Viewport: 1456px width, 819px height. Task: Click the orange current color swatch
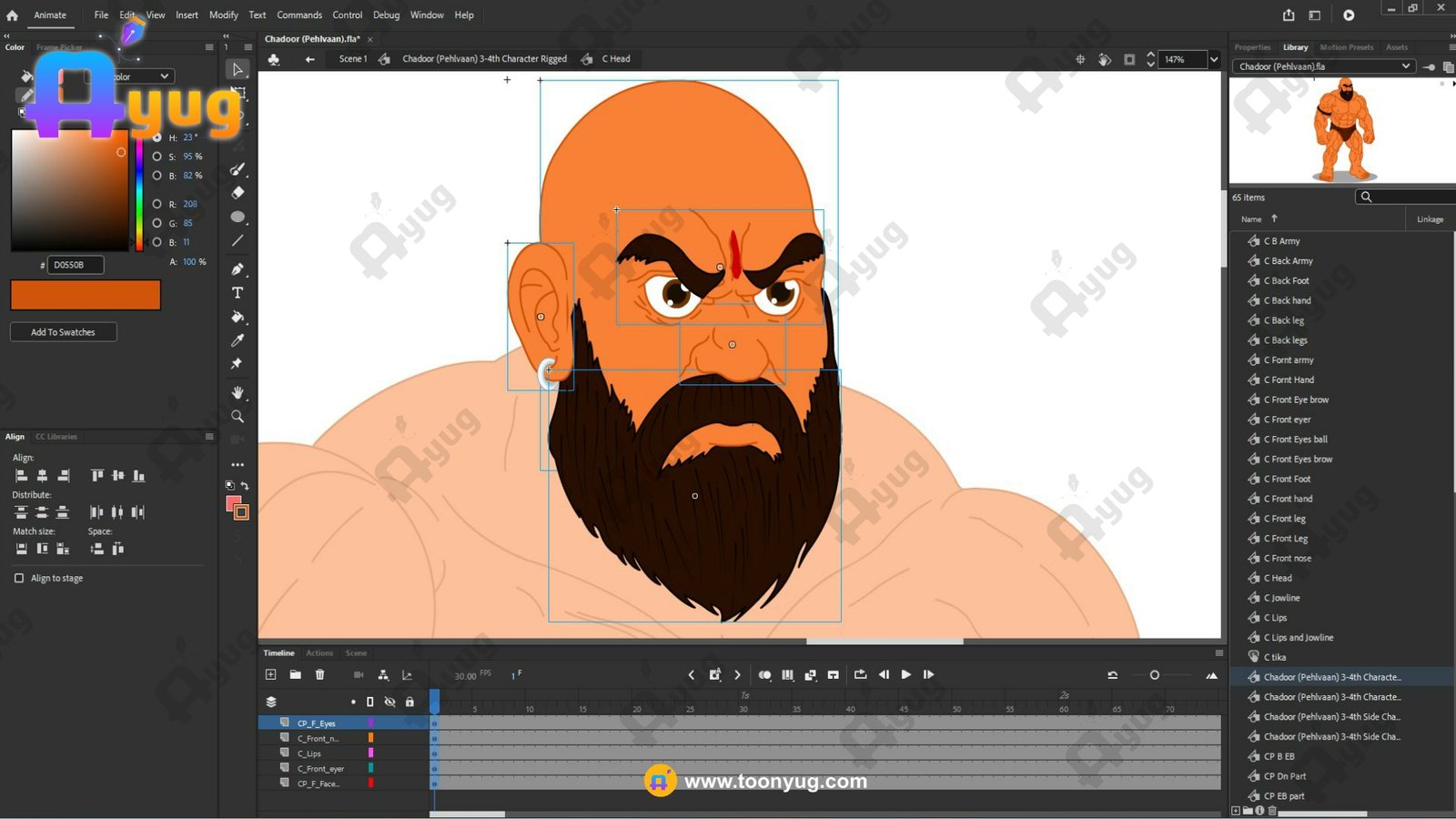[86, 295]
